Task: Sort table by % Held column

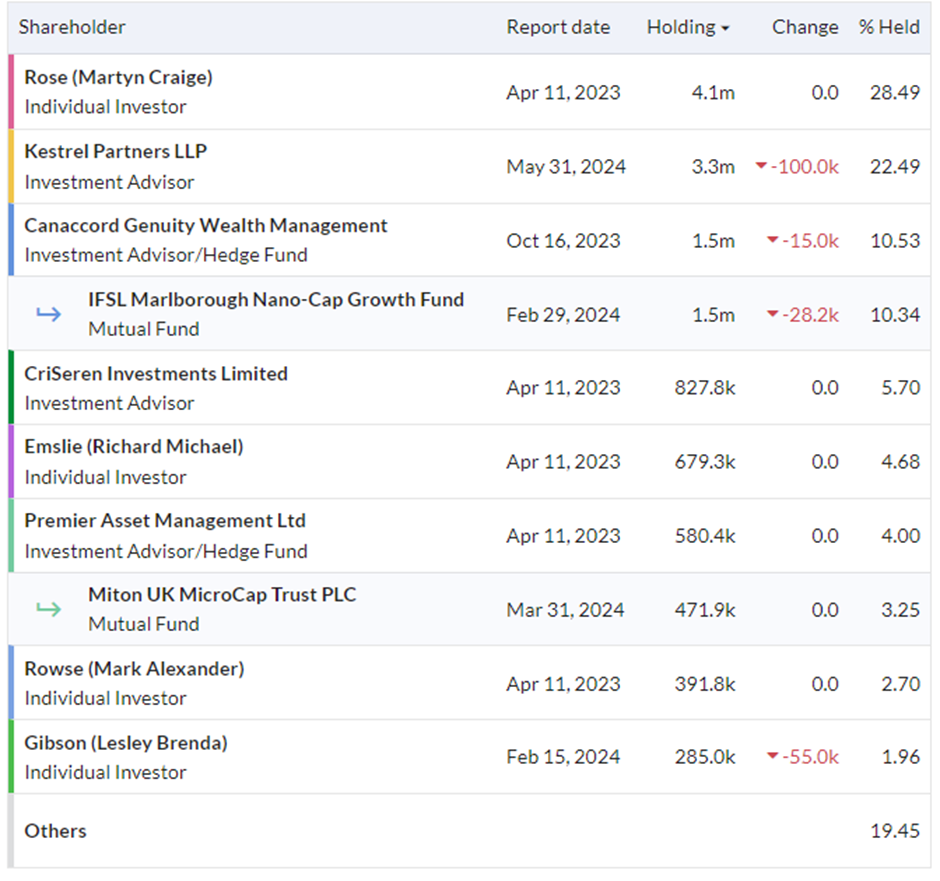Action: (x=889, y=27)
